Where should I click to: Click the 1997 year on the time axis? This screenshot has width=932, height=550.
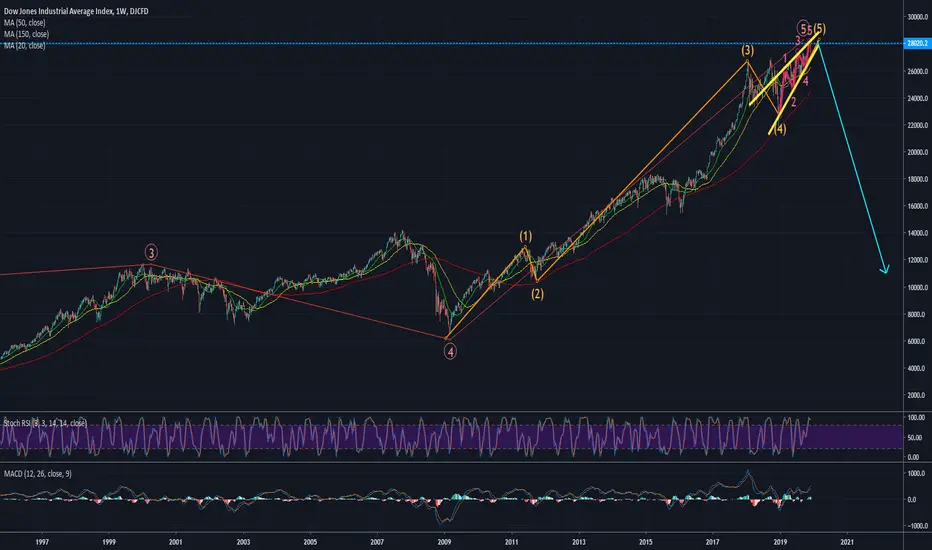(42, 542)
